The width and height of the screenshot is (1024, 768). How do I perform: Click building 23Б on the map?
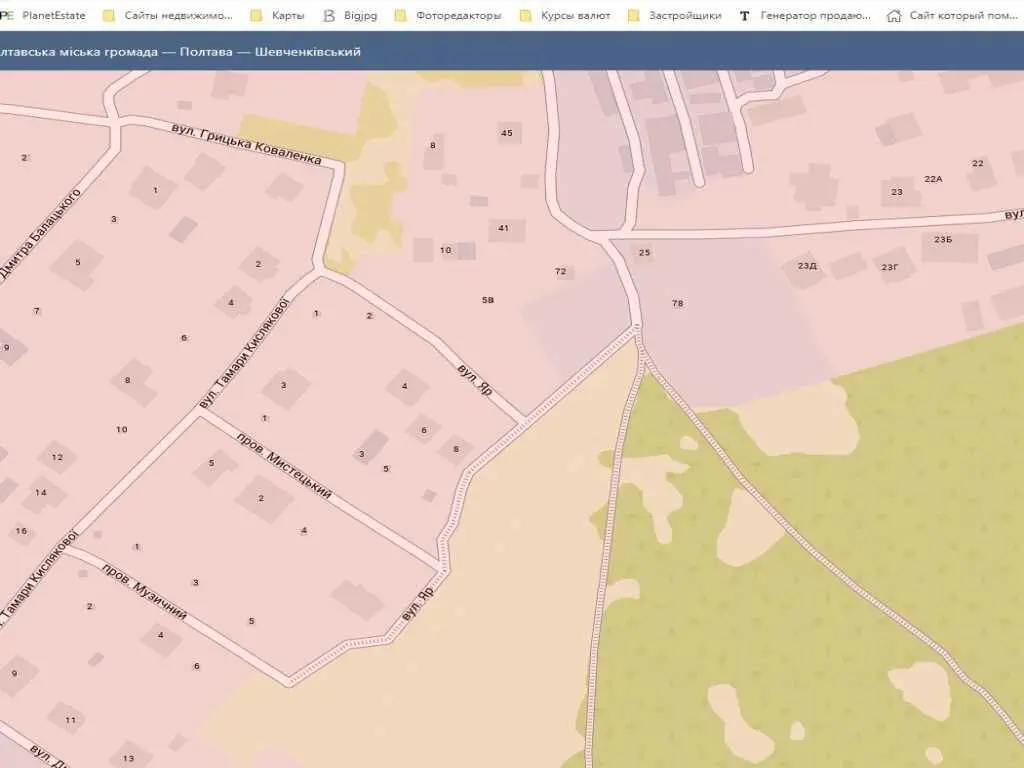pyautogui.click(x=943, y=240)
